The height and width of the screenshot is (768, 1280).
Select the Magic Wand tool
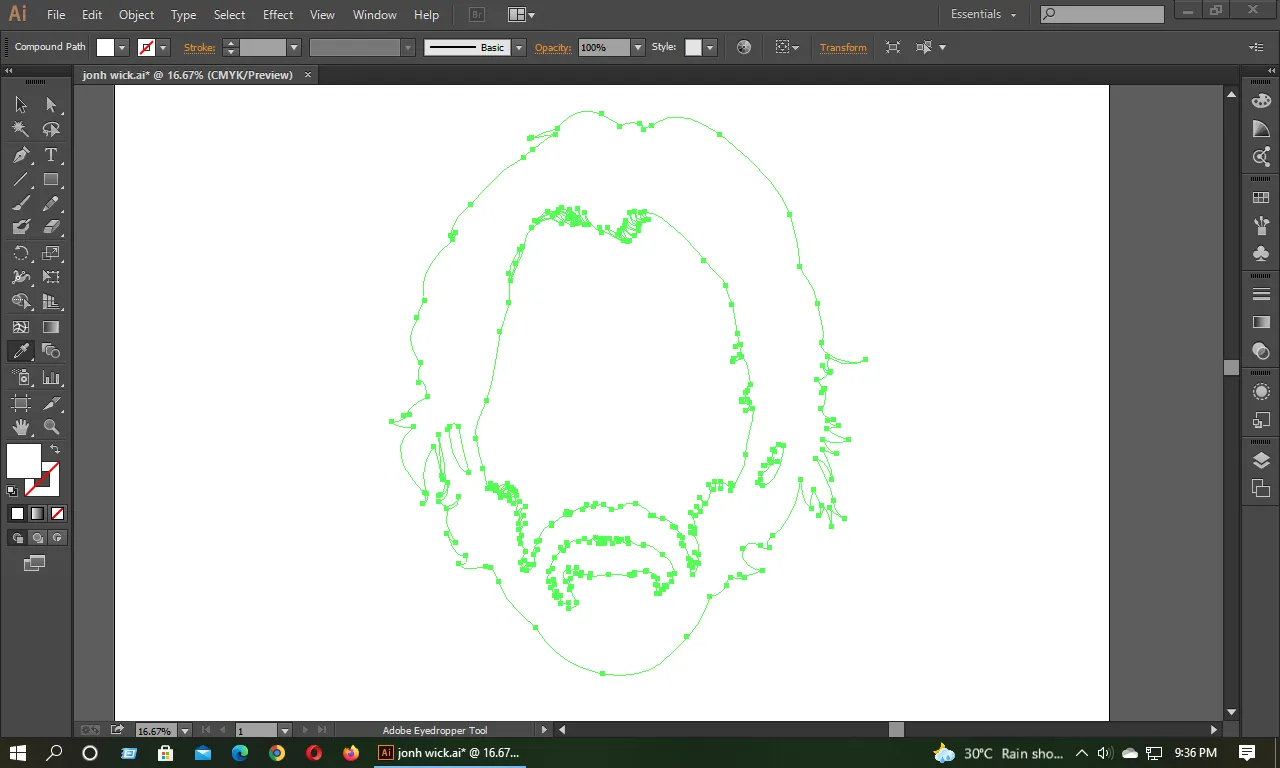click(x=21, y=129)
